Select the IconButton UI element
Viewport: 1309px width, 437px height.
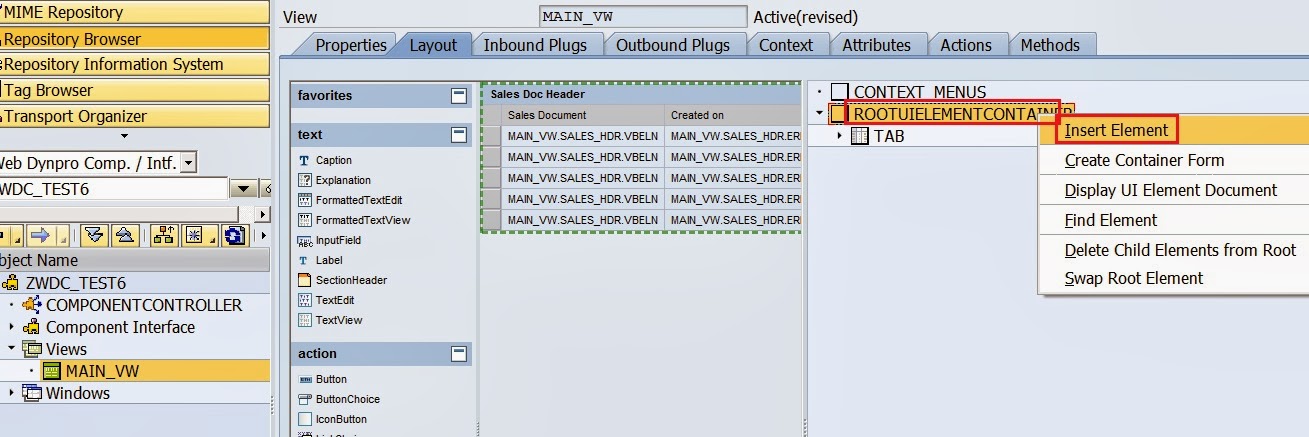tap(341, 419)
